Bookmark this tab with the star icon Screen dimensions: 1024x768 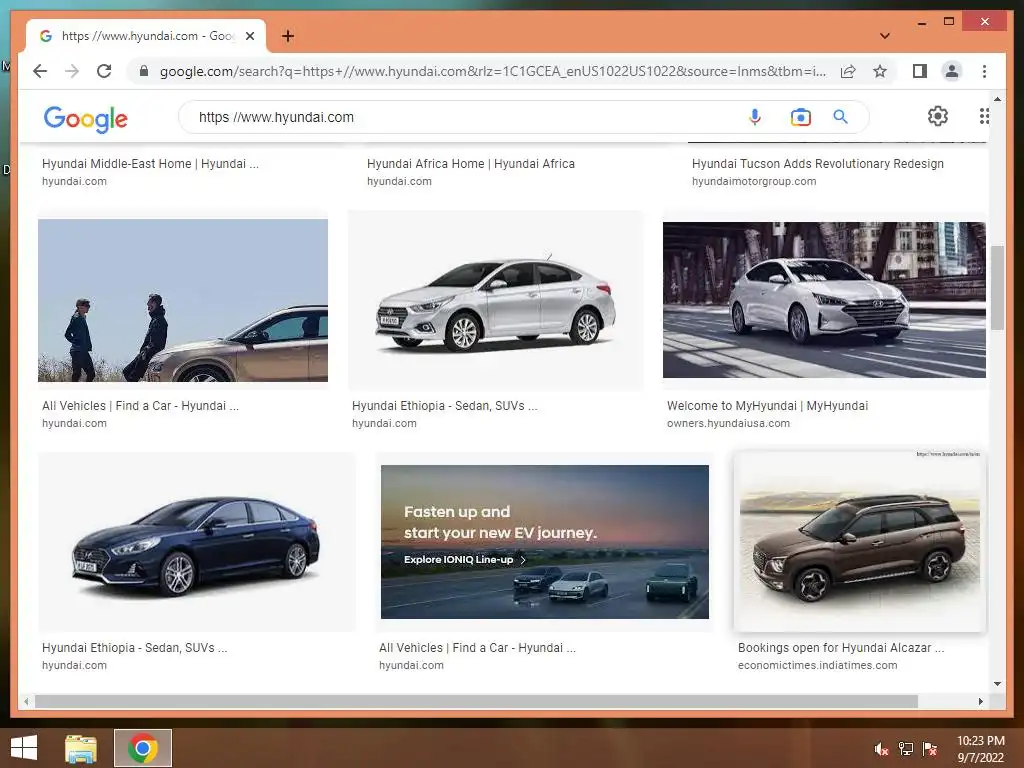click(880, 71)
